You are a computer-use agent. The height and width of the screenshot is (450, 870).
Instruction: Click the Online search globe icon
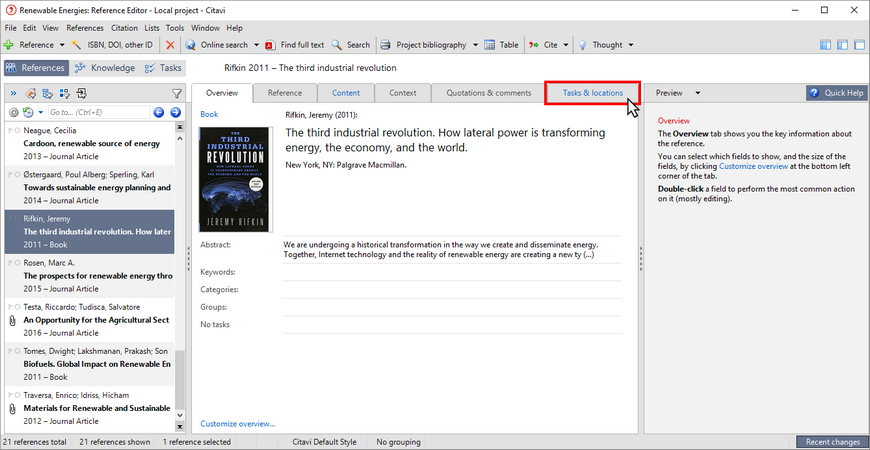click(190, 45)
